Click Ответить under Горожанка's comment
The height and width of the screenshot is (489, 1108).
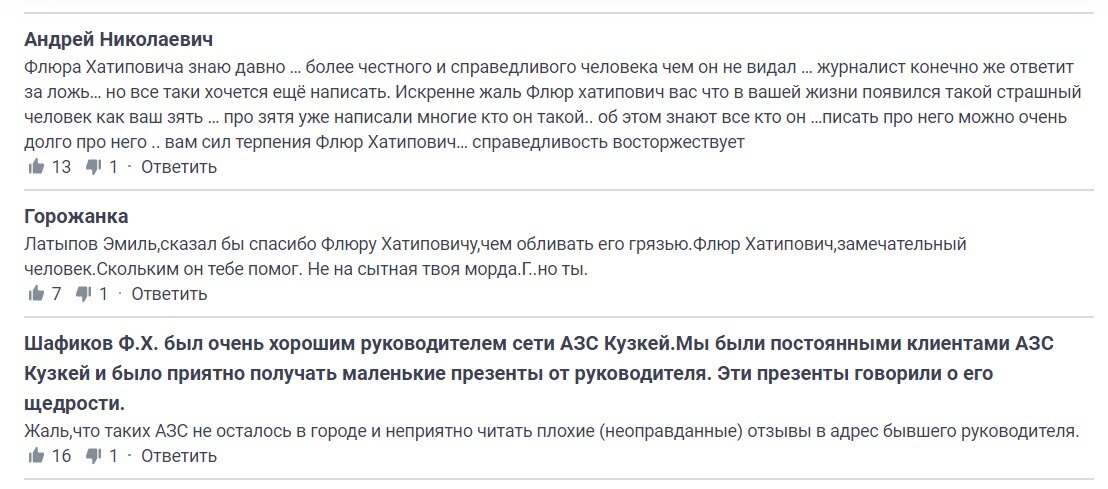(169, 293)
